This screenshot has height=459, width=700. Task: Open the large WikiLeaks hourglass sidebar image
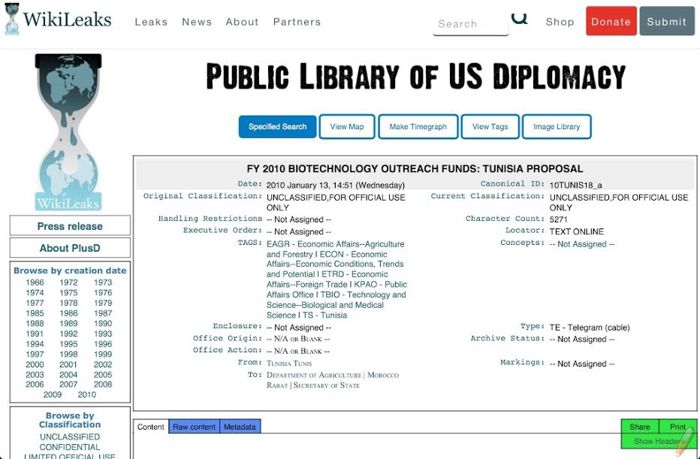(x=68, y=132)
